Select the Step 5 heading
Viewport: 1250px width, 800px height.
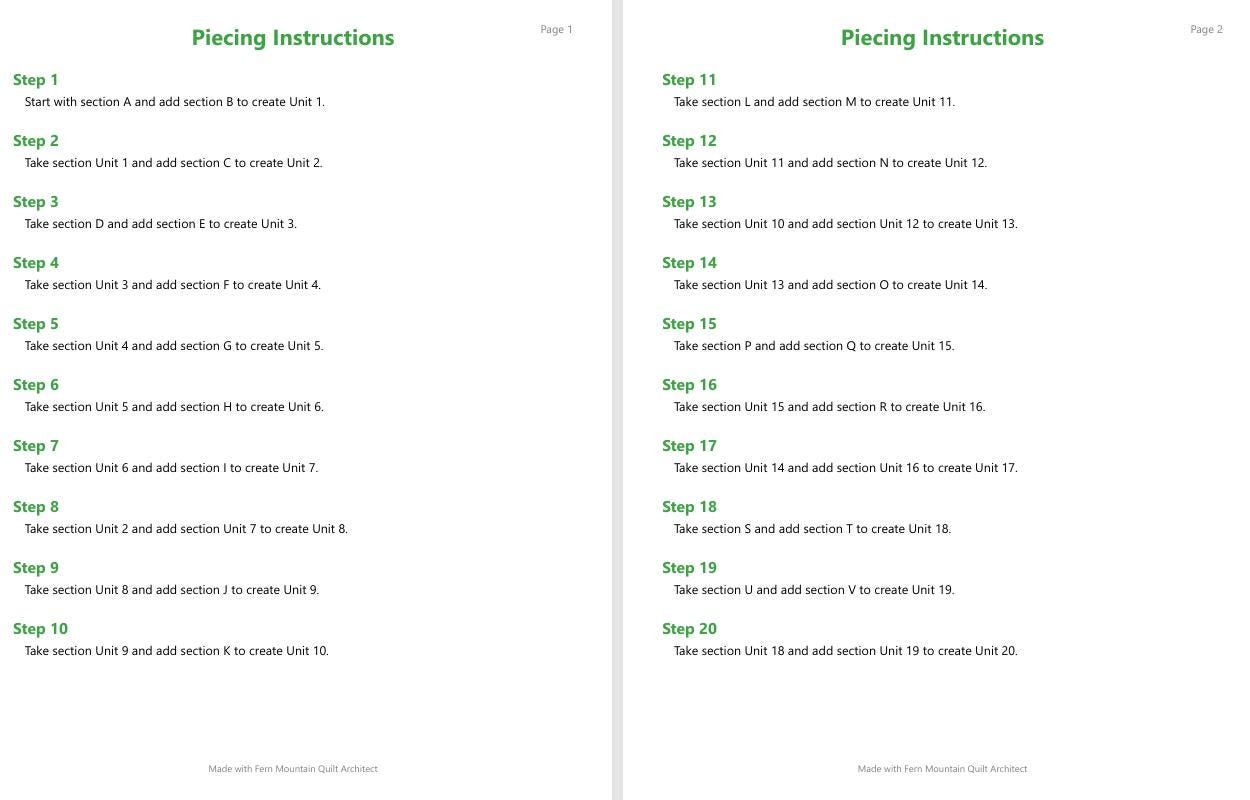[36, 324]
